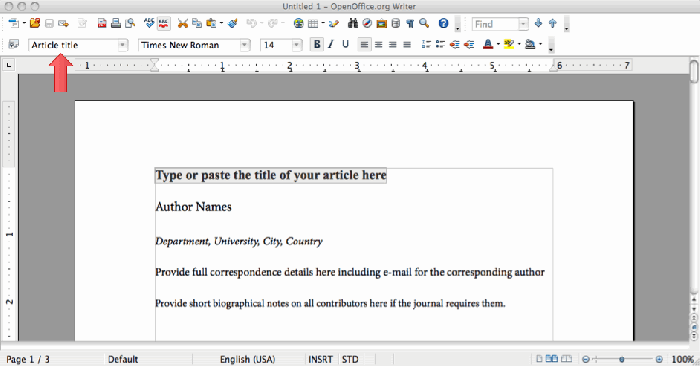Click the zoom slider handle
The image size is (700, 366).
coord(621,359)
